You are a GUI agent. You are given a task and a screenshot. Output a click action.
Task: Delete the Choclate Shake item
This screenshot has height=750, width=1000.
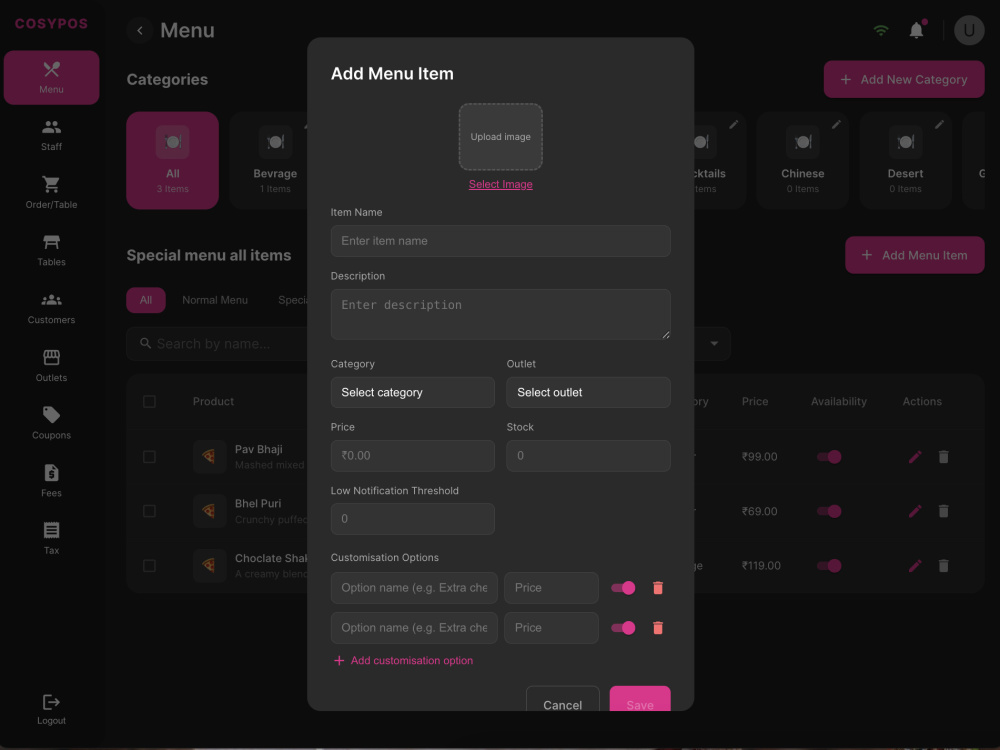944,566
